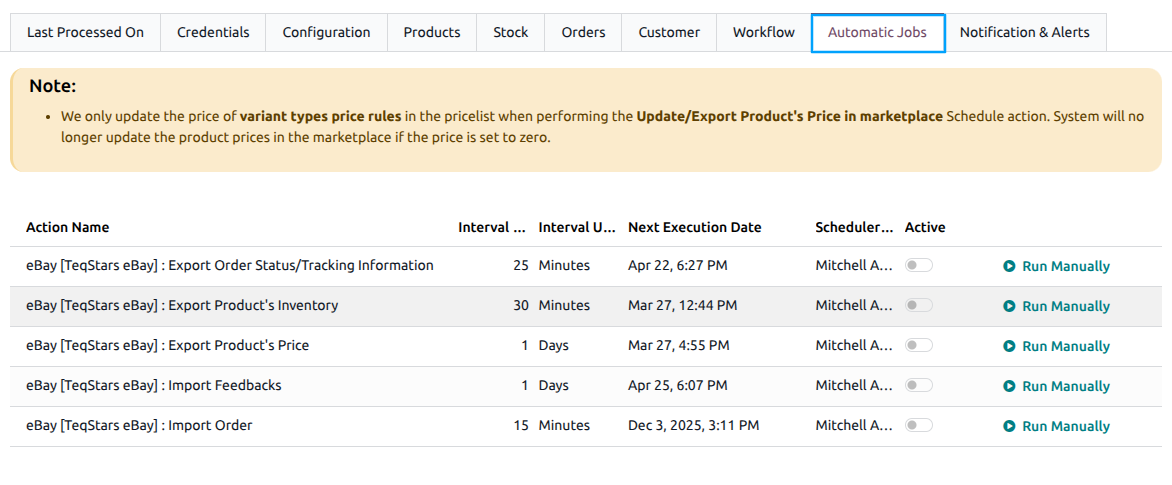Run Export Product's Price job manually
The height and width of the screenshot is (485, 1172).
(x=1056, y=346)
